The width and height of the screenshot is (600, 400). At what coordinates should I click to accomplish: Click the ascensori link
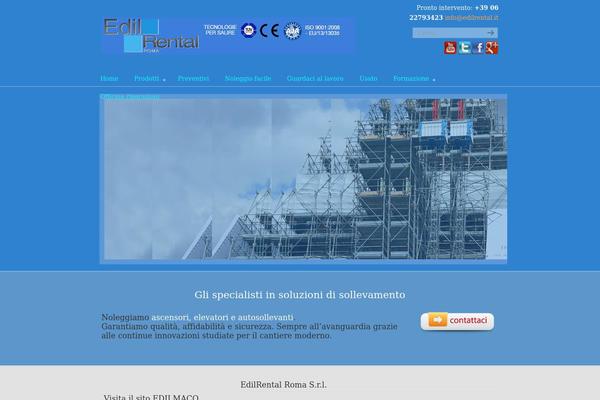[170, 317]
